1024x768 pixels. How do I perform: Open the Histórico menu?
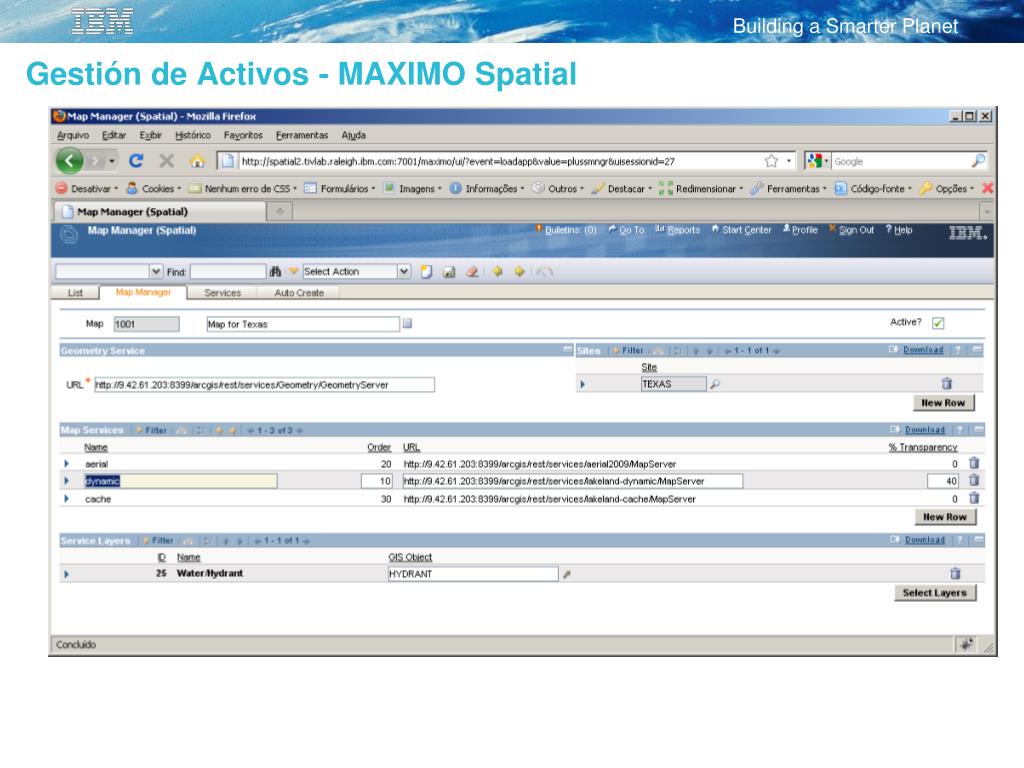193,135
